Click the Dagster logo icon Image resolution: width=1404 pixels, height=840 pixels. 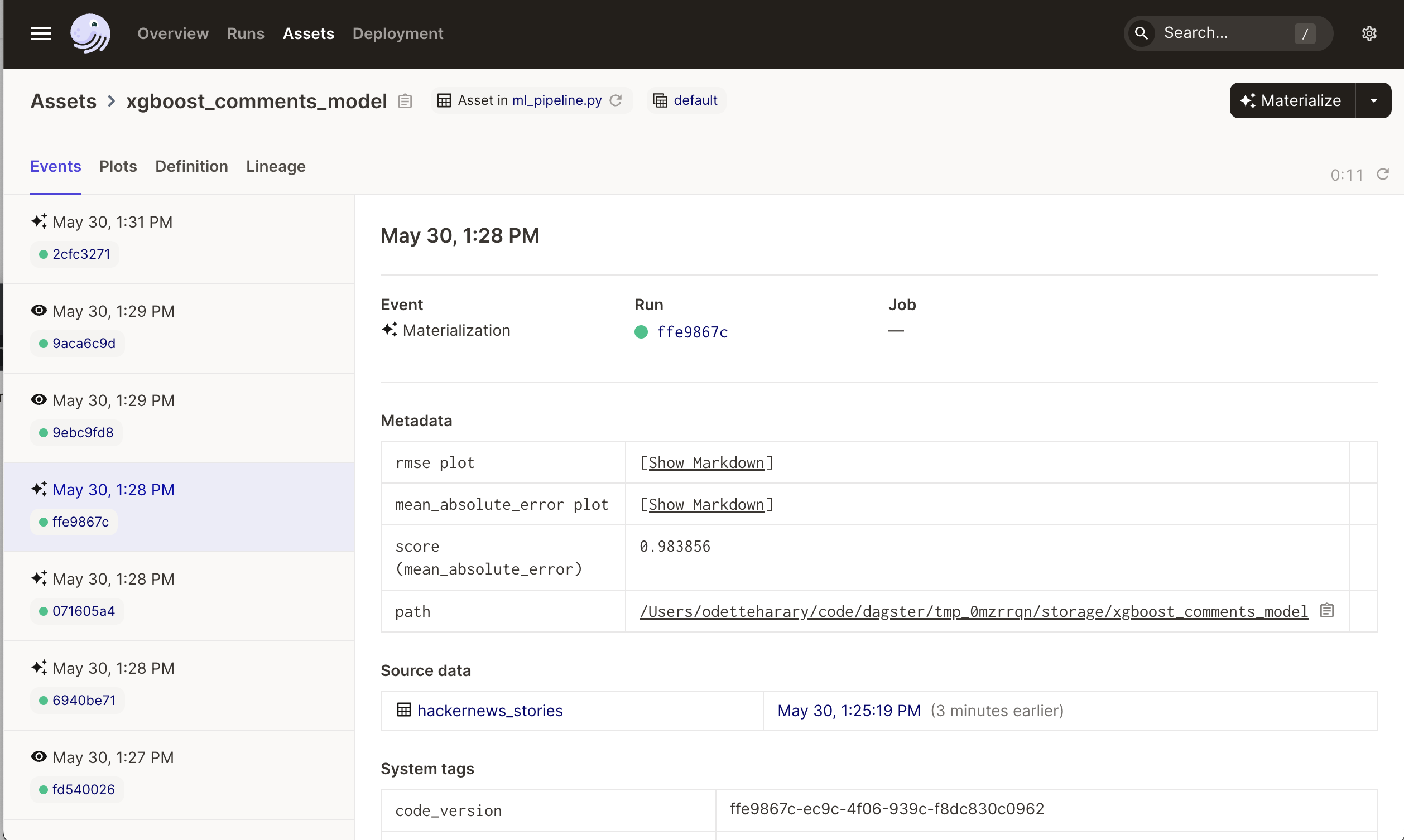(90, 33)
